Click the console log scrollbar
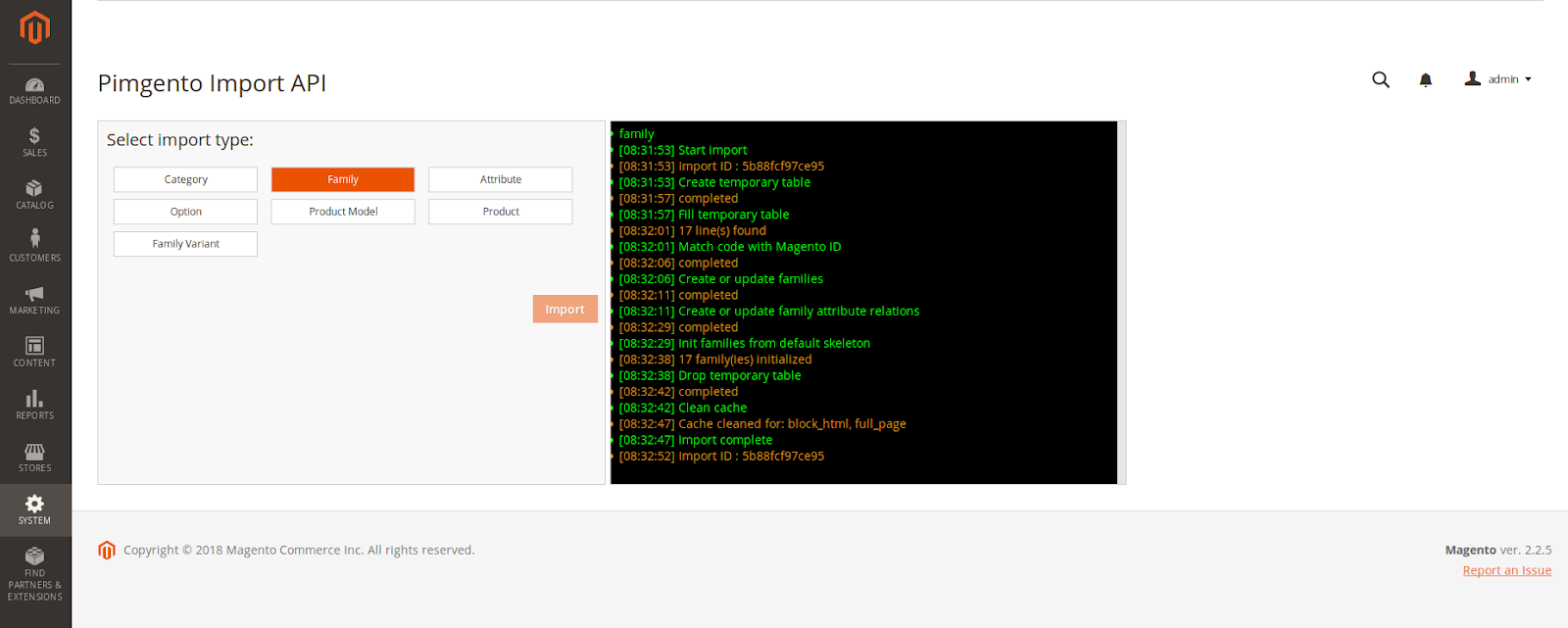 coord(1122,303)
